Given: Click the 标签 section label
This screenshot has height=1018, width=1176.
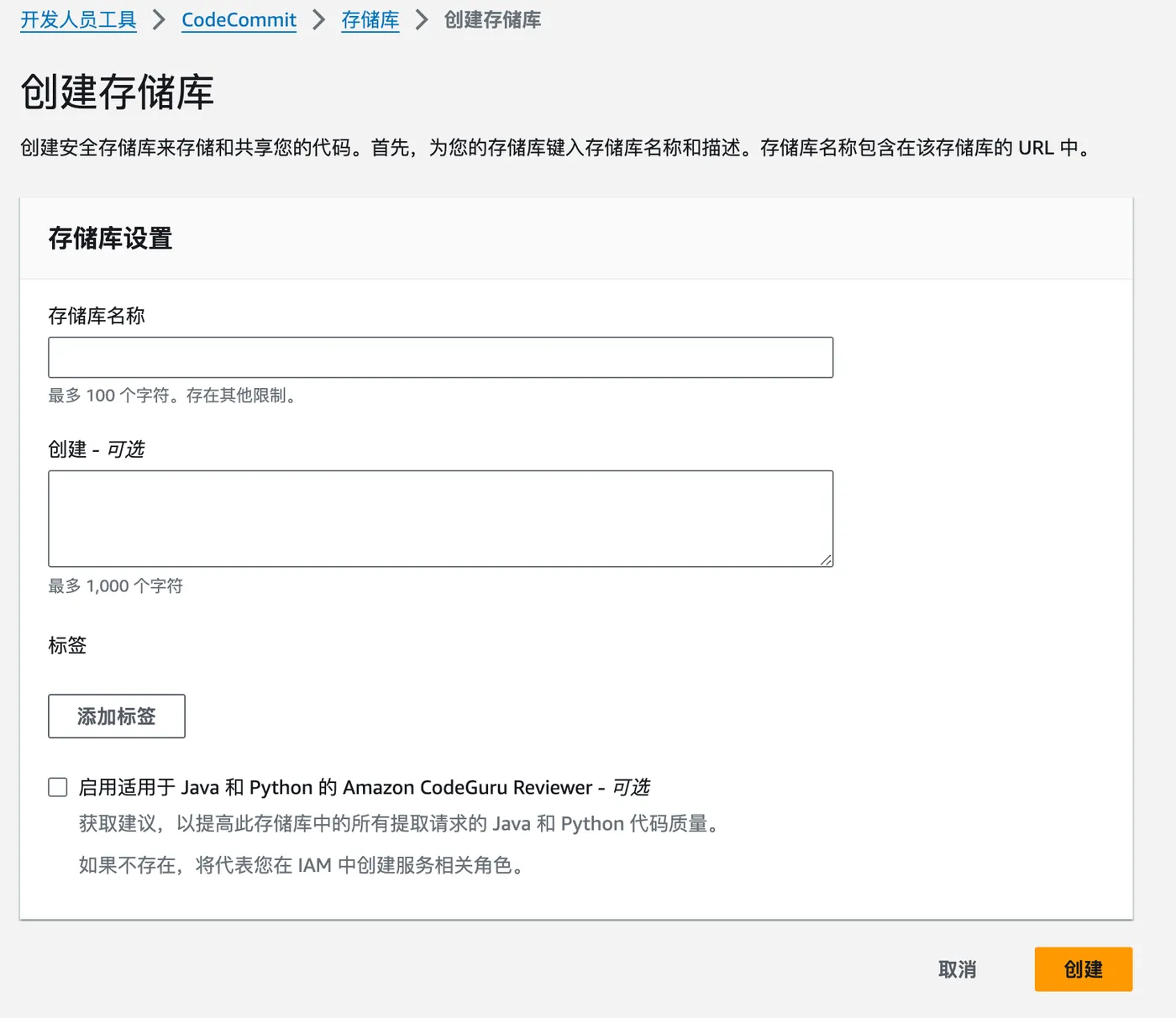Looking at the screenshot, I should [x=67, y=645].
